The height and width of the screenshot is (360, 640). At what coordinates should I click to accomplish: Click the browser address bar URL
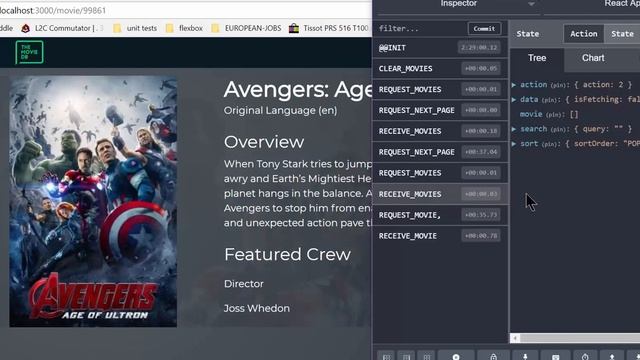click(53, 11)
